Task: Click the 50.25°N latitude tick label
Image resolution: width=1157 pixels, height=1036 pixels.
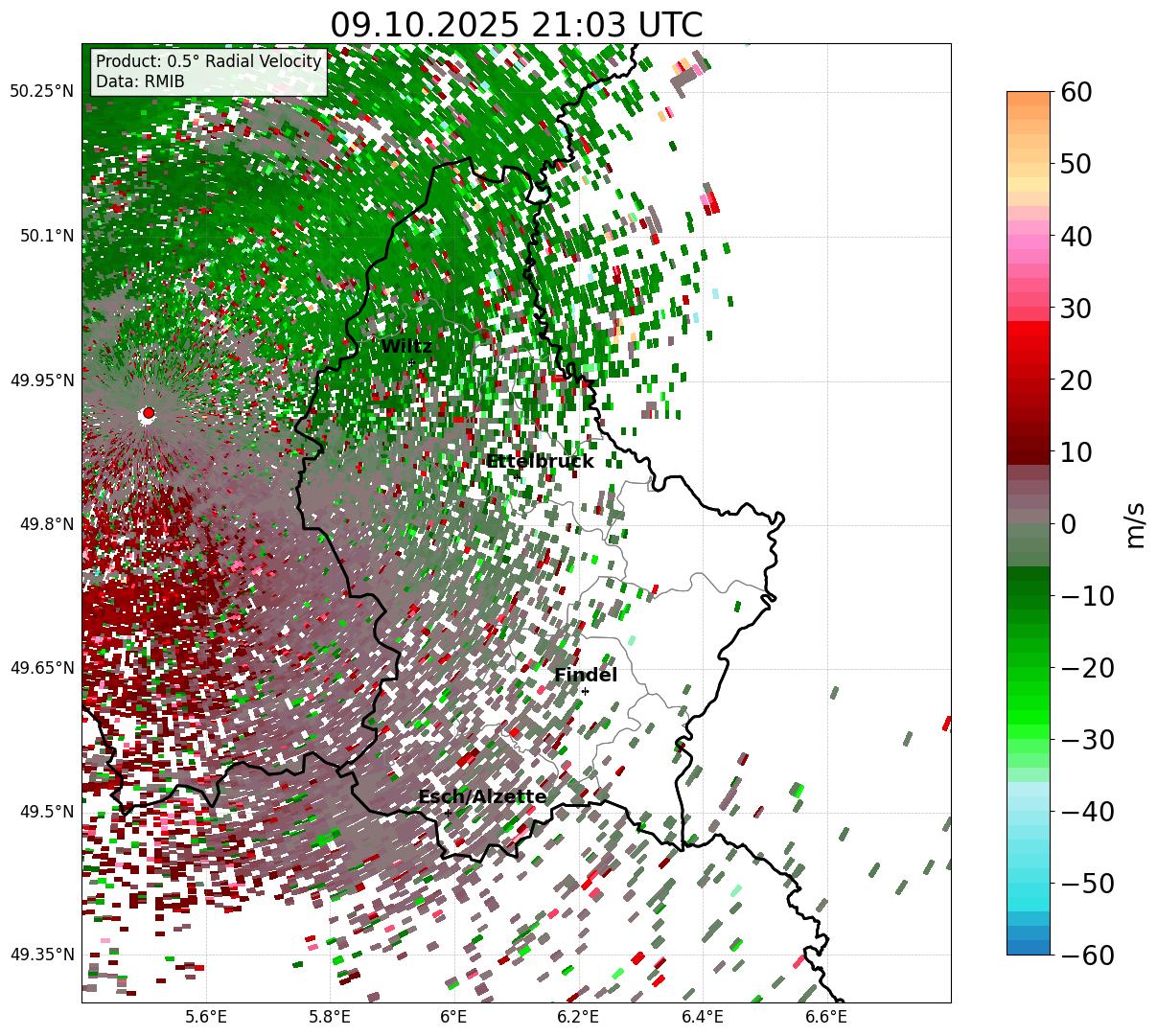Action: [42, 92]
